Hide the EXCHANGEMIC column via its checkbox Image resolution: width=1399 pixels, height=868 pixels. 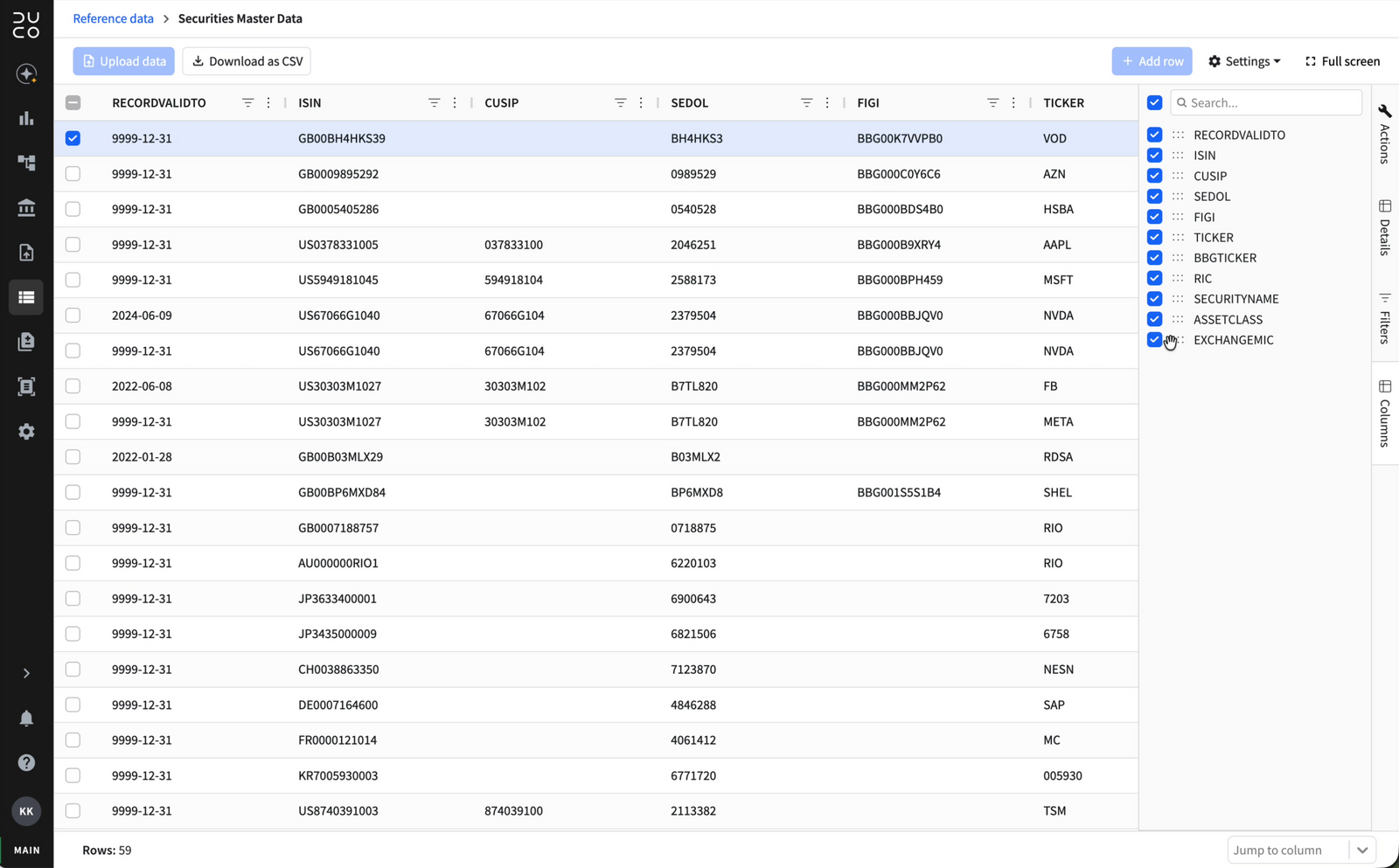1154,340
